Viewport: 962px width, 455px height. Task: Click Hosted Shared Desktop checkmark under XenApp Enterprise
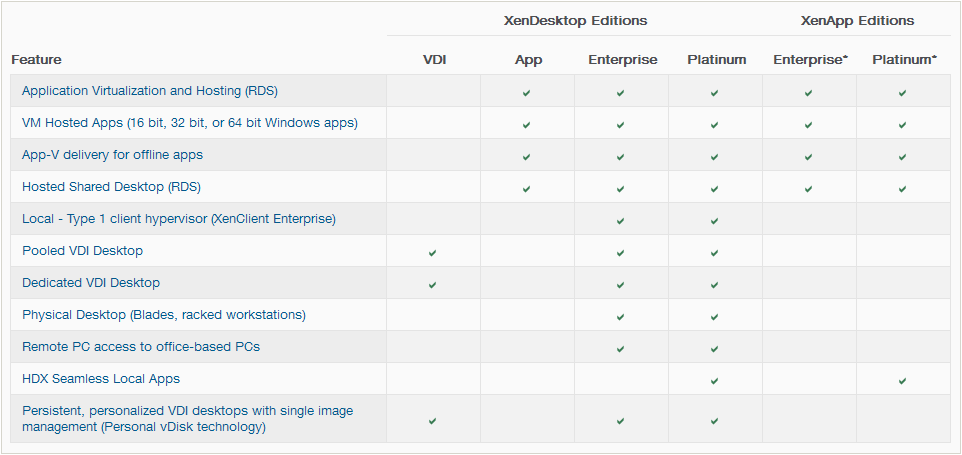click(808, 189)
